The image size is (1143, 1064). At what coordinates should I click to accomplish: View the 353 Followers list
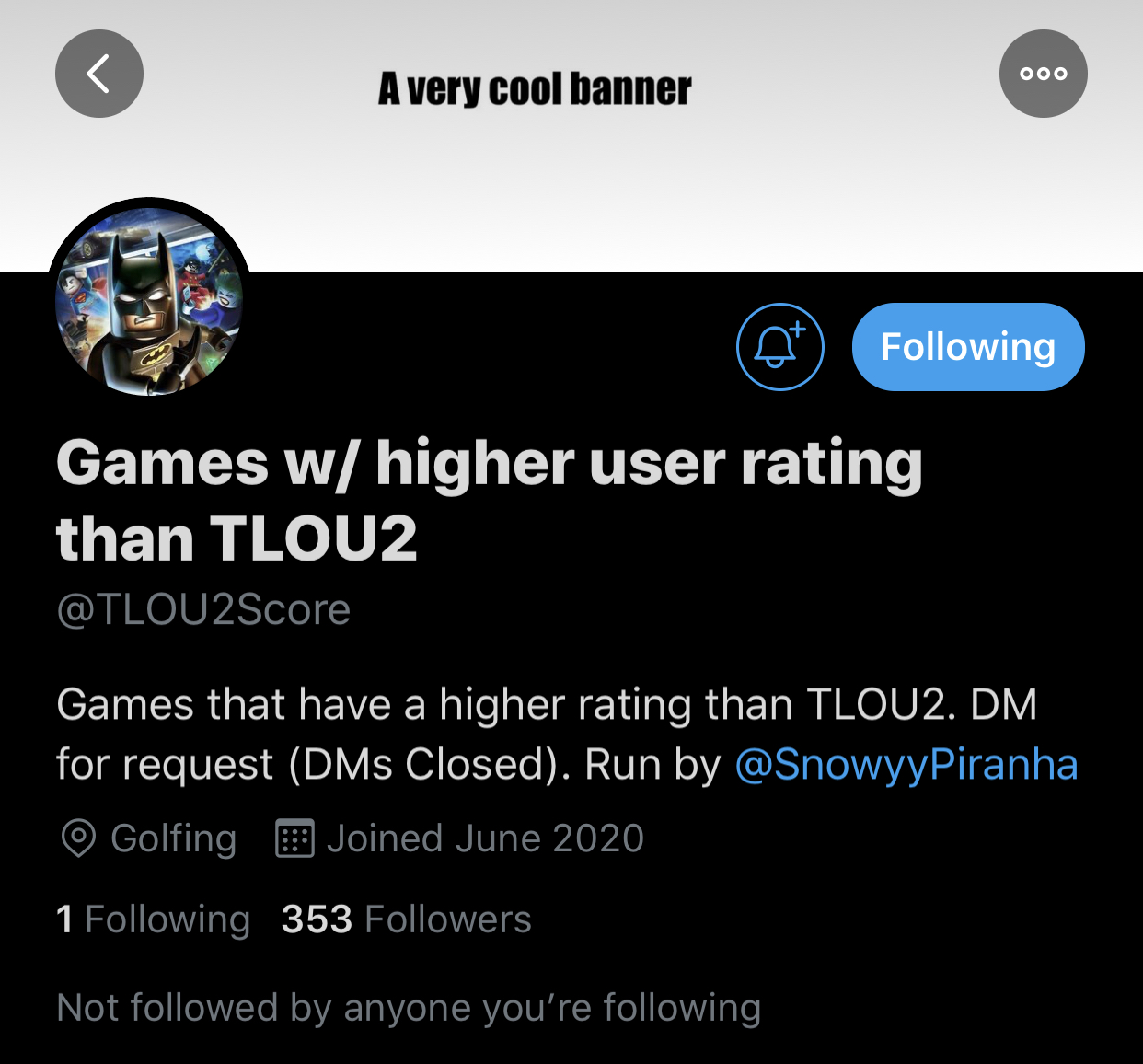[406, 919]
